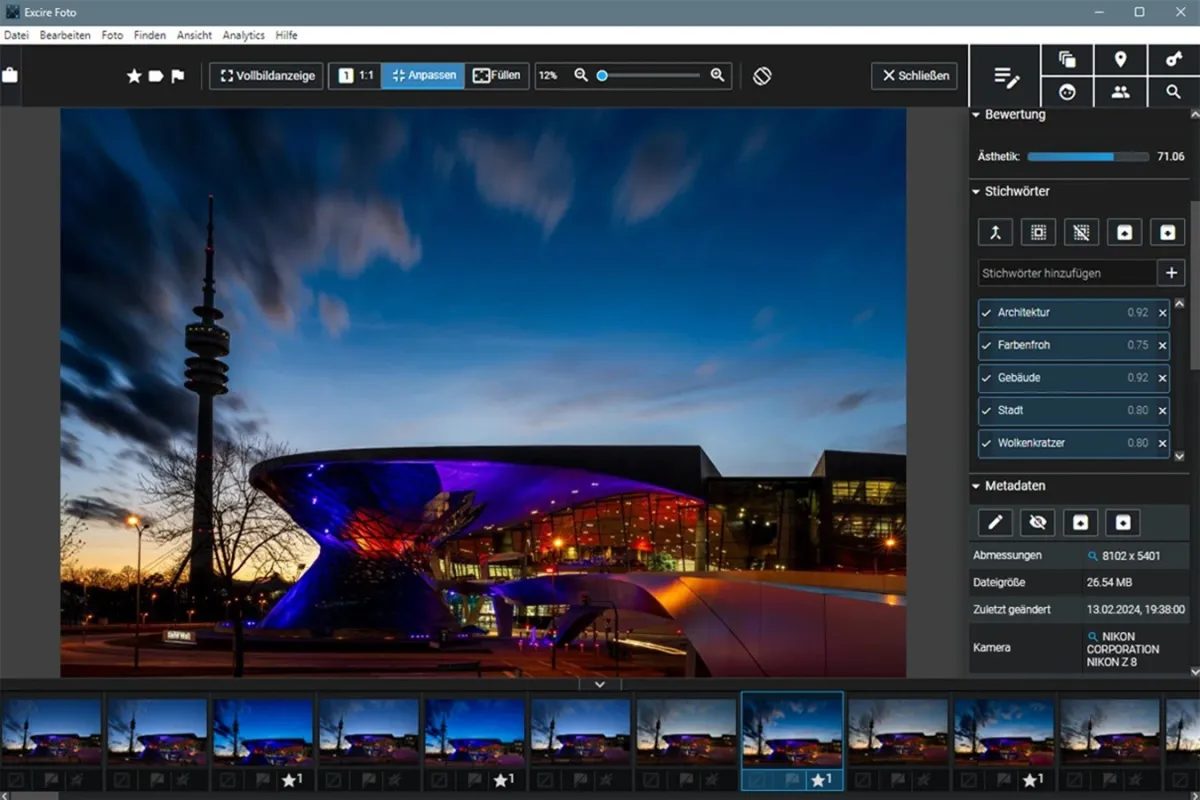Click the Schließen button
Image resolution: width=1200 pixels, height=800 pixels.
coord(914,76)
